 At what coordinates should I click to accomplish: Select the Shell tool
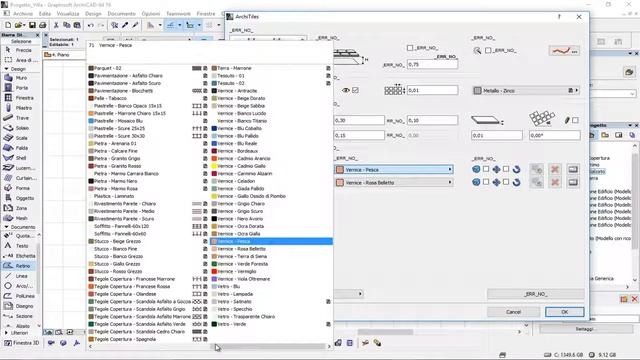click(20, 158)
